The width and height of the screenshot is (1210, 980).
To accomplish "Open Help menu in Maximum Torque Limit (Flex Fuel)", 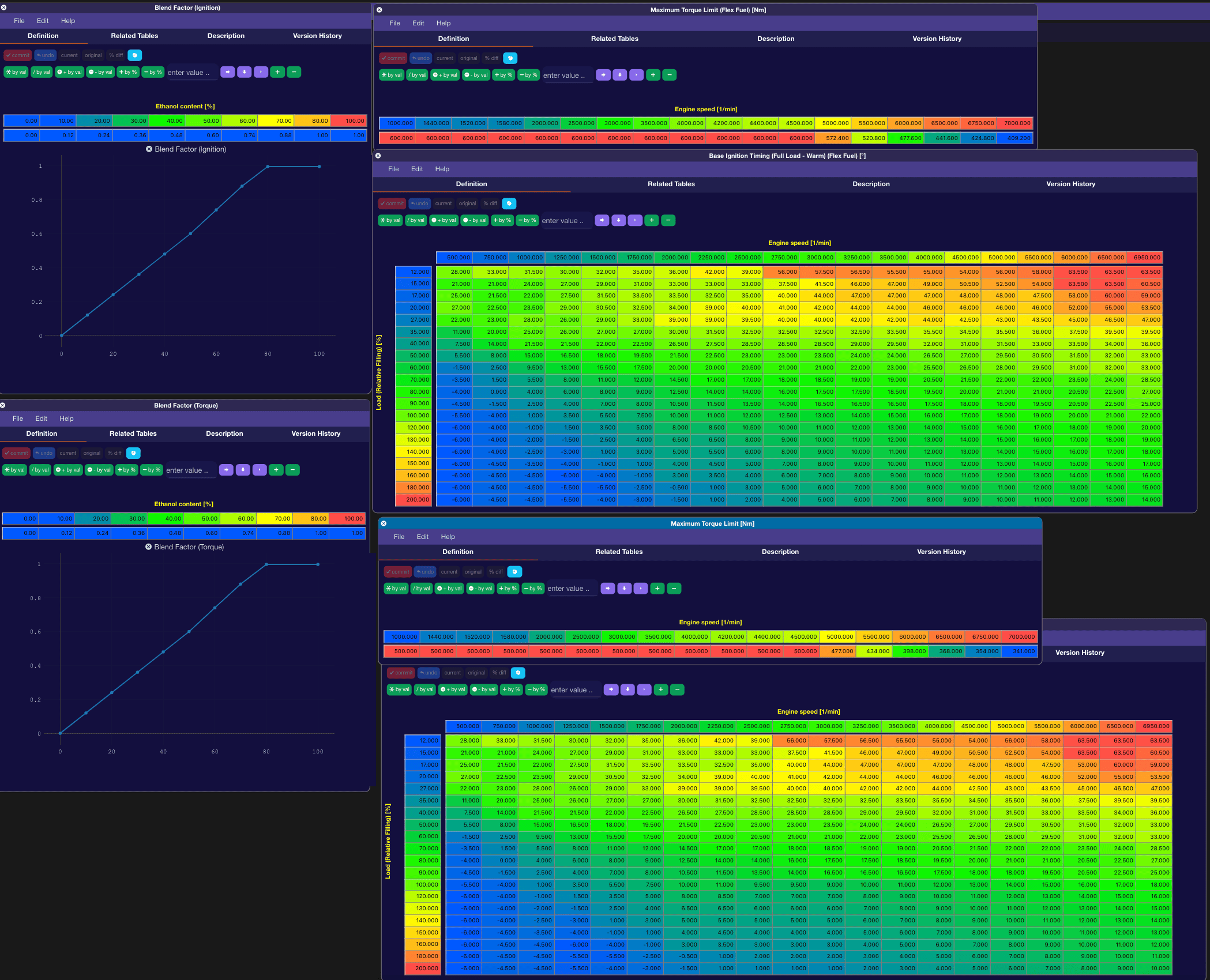I will pyautogui.click(x=444, y=23).
